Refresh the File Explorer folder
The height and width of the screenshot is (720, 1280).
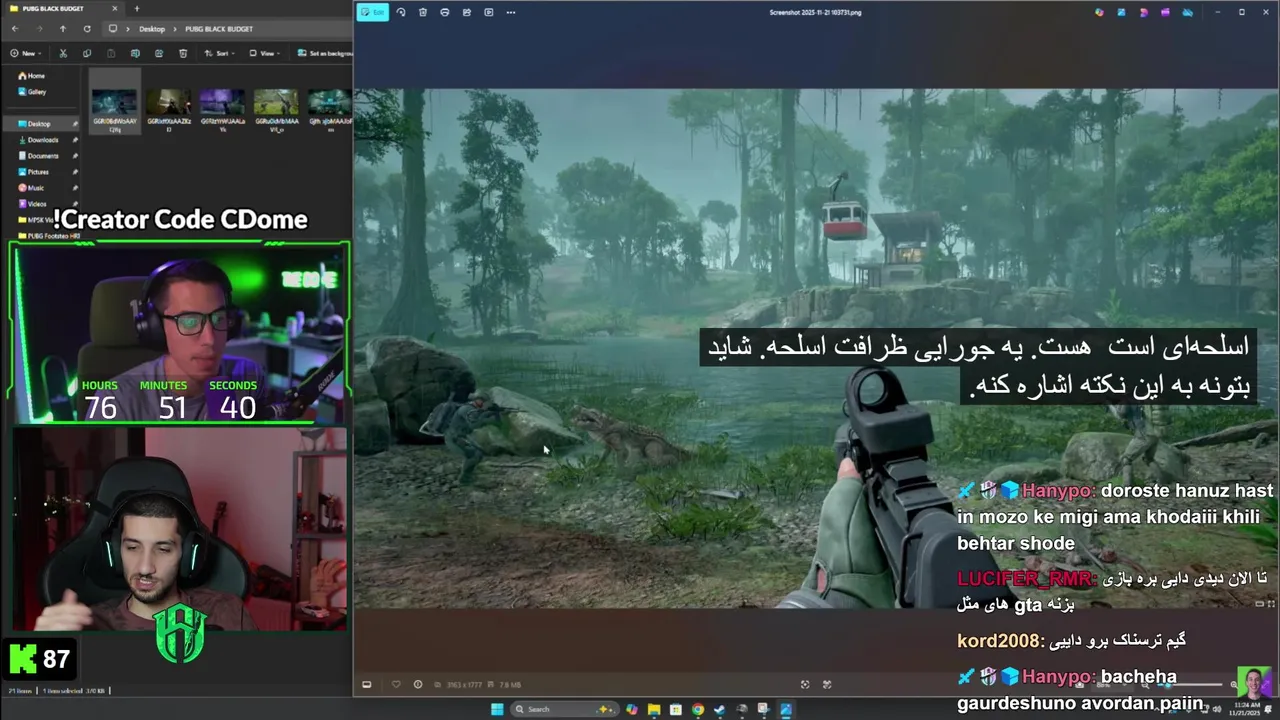coord(87,29)
